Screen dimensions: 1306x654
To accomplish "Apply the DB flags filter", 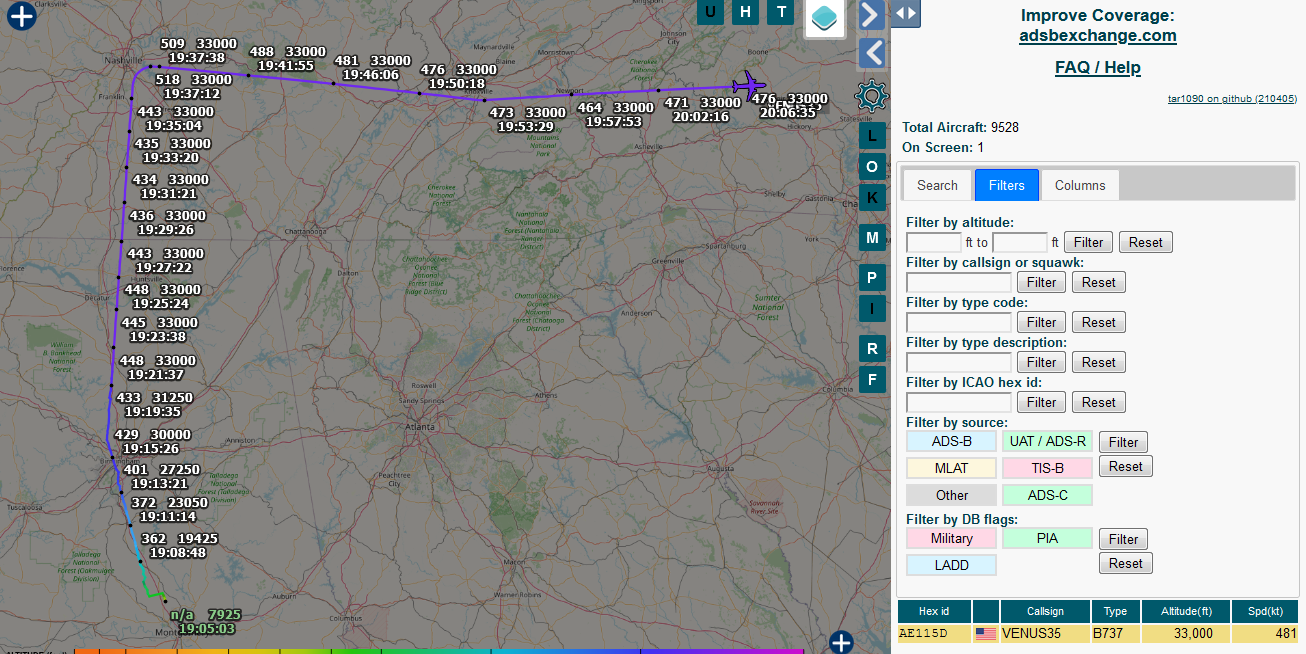I will (x=1123, y=539).
